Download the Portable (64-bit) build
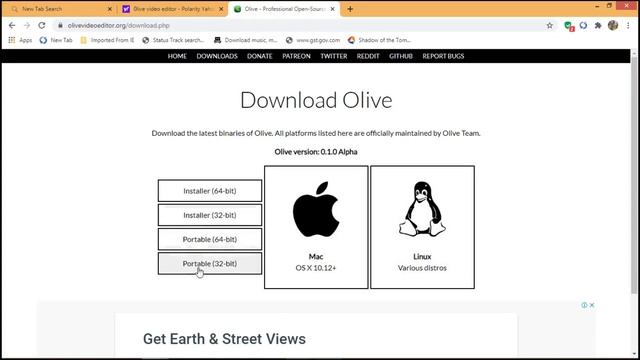640x360 pixels. tap(210, 239)
